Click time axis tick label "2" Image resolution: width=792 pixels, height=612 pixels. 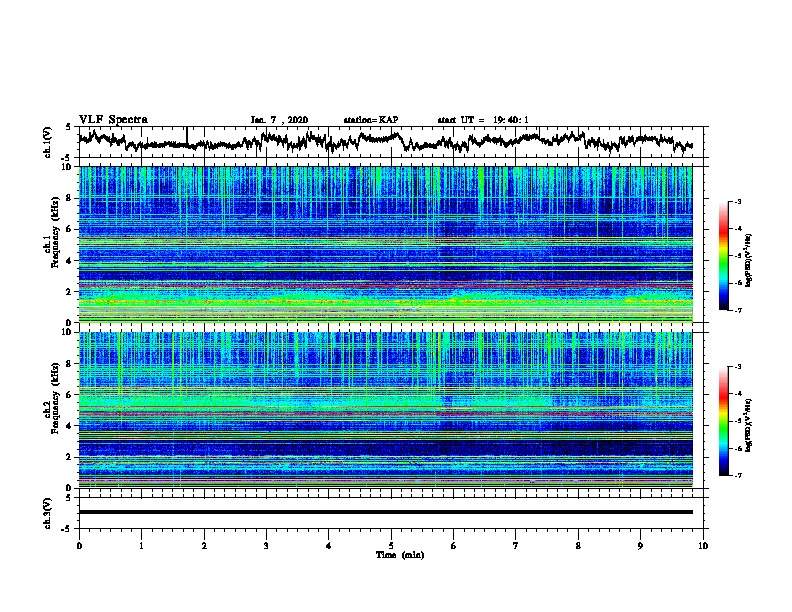[x=204, y=546]
